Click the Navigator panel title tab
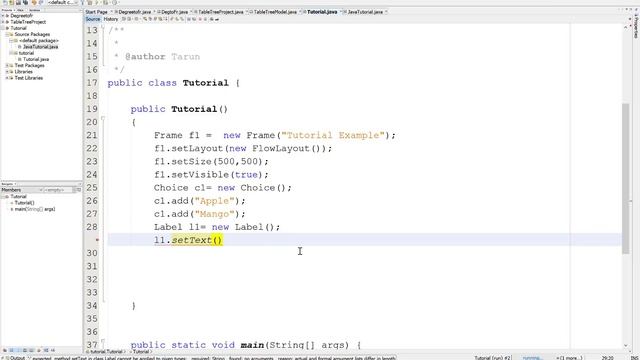The image size is (640, 360). [x=7, y=184]
